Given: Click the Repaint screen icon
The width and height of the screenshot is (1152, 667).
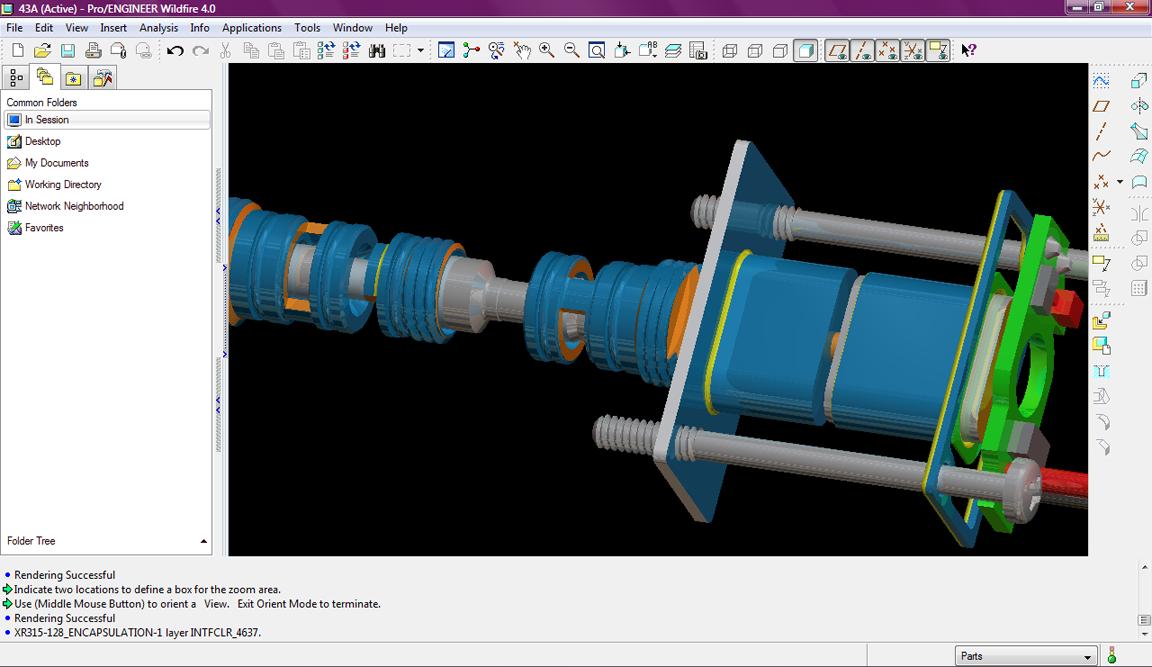Looking at the screenshot, I should pyautogui.click(x=446, y=51).
